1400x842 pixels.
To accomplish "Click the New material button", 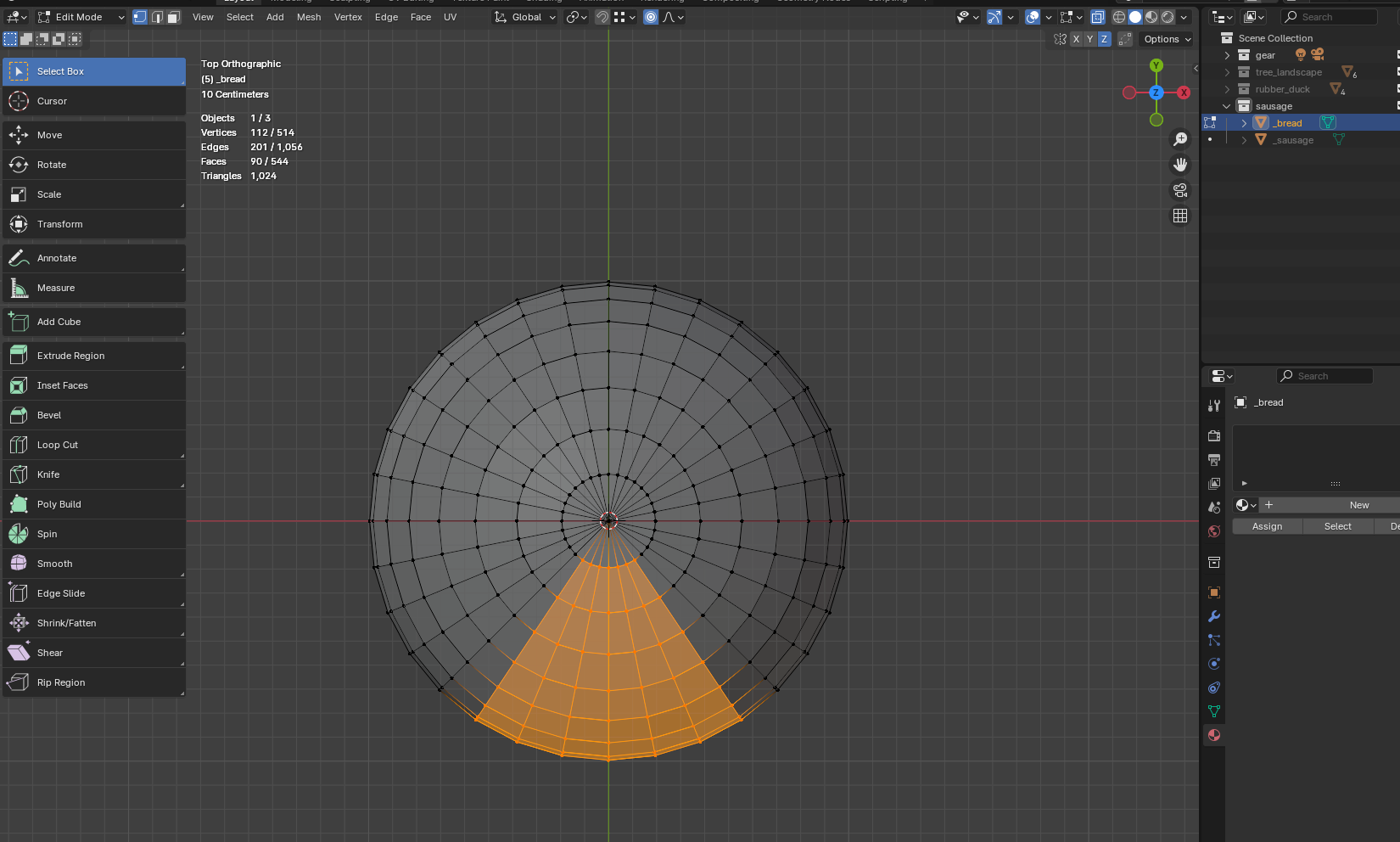I will pos(1358,505).
